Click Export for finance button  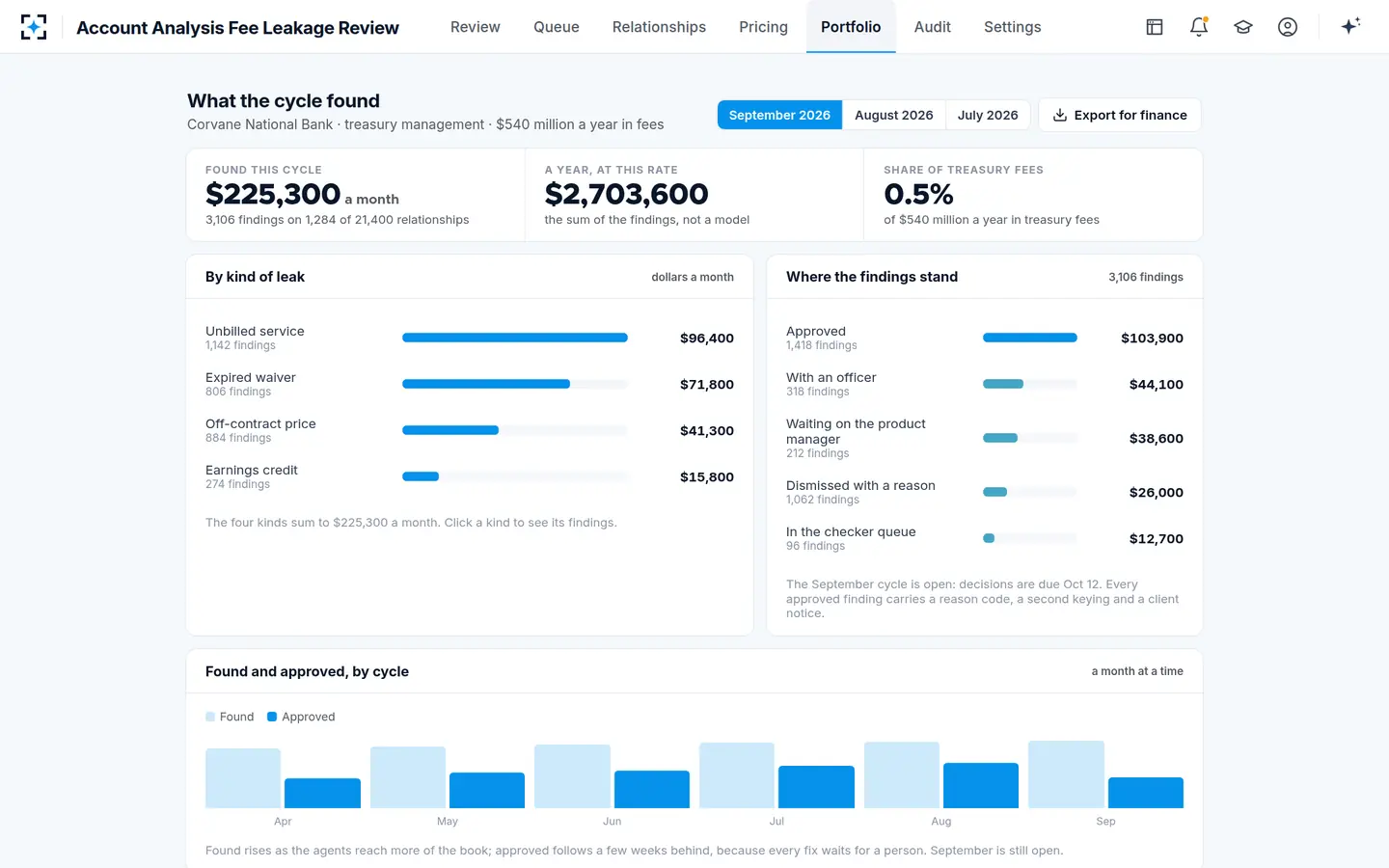(x=1120, y=115)
